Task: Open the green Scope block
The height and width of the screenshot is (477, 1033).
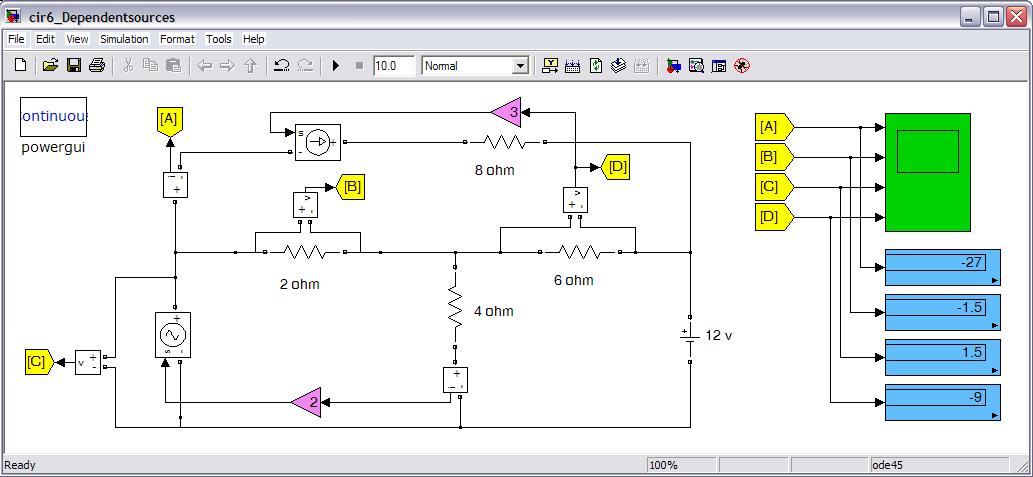Action: click(927, 172)
